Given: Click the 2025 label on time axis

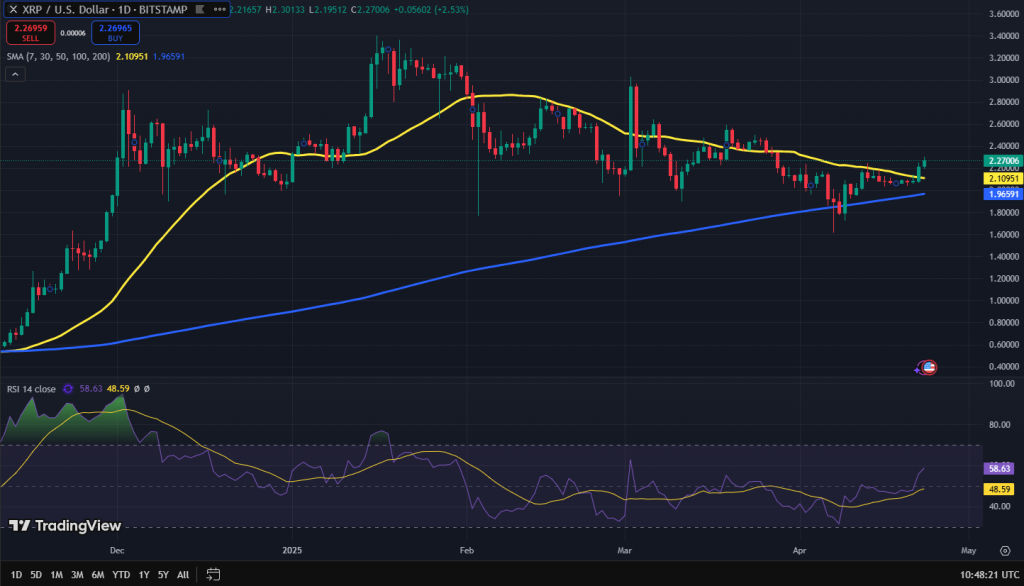Looking at the screenshot, I should tap(292, 551).
